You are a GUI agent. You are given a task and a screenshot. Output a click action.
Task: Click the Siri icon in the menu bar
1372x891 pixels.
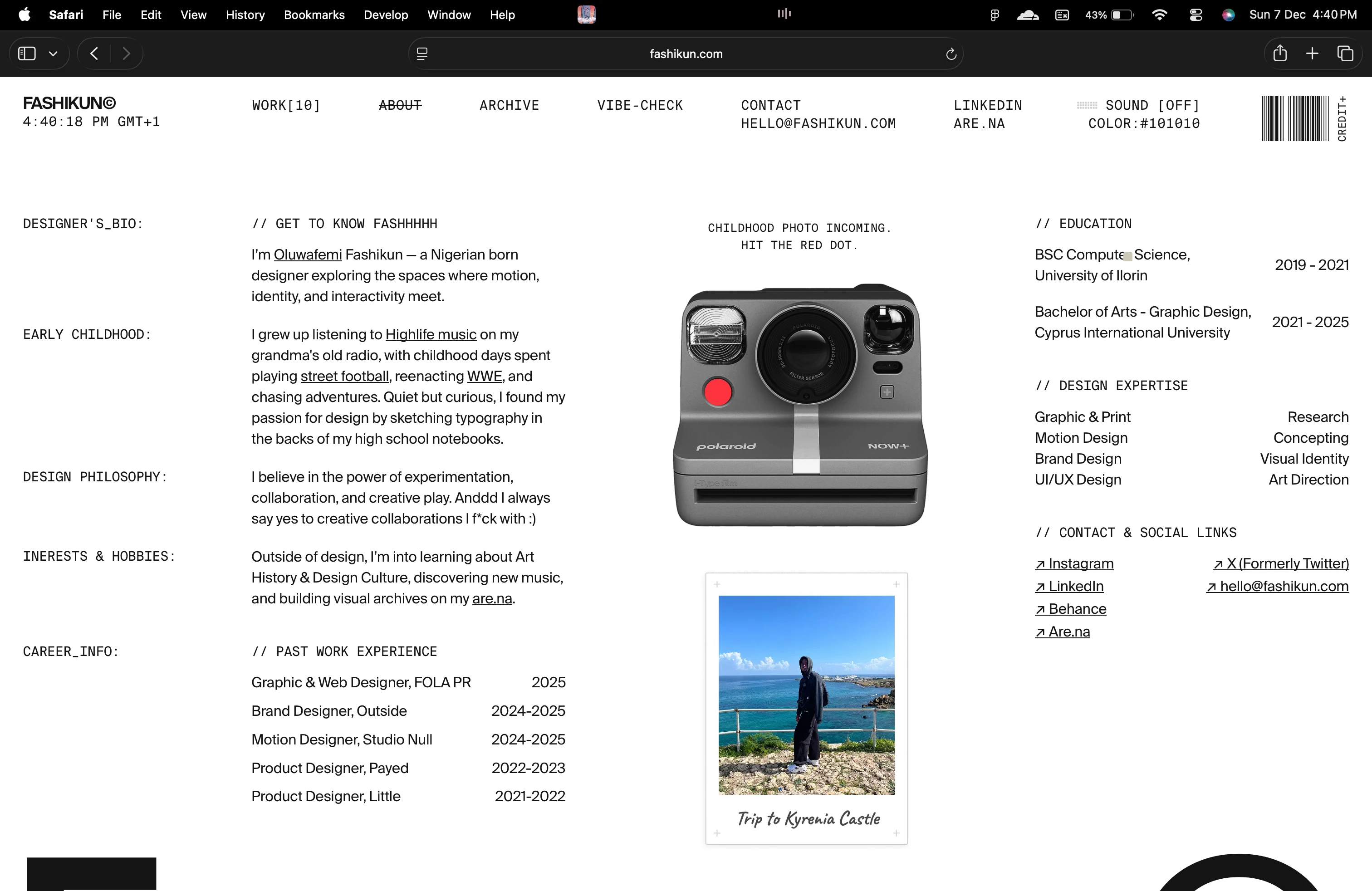click(x=1229, y=15)
